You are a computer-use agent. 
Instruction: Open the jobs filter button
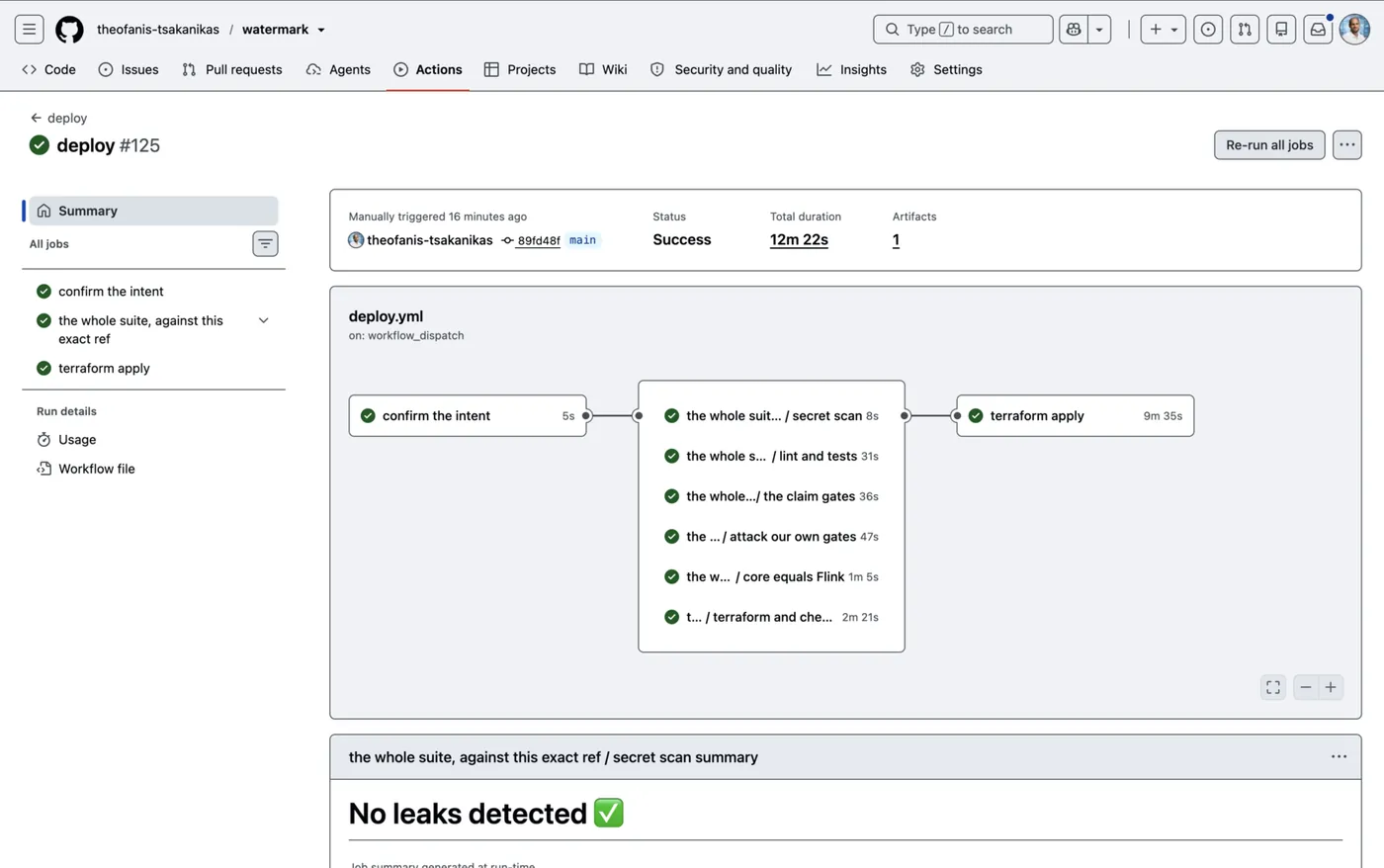coord(265,243)
